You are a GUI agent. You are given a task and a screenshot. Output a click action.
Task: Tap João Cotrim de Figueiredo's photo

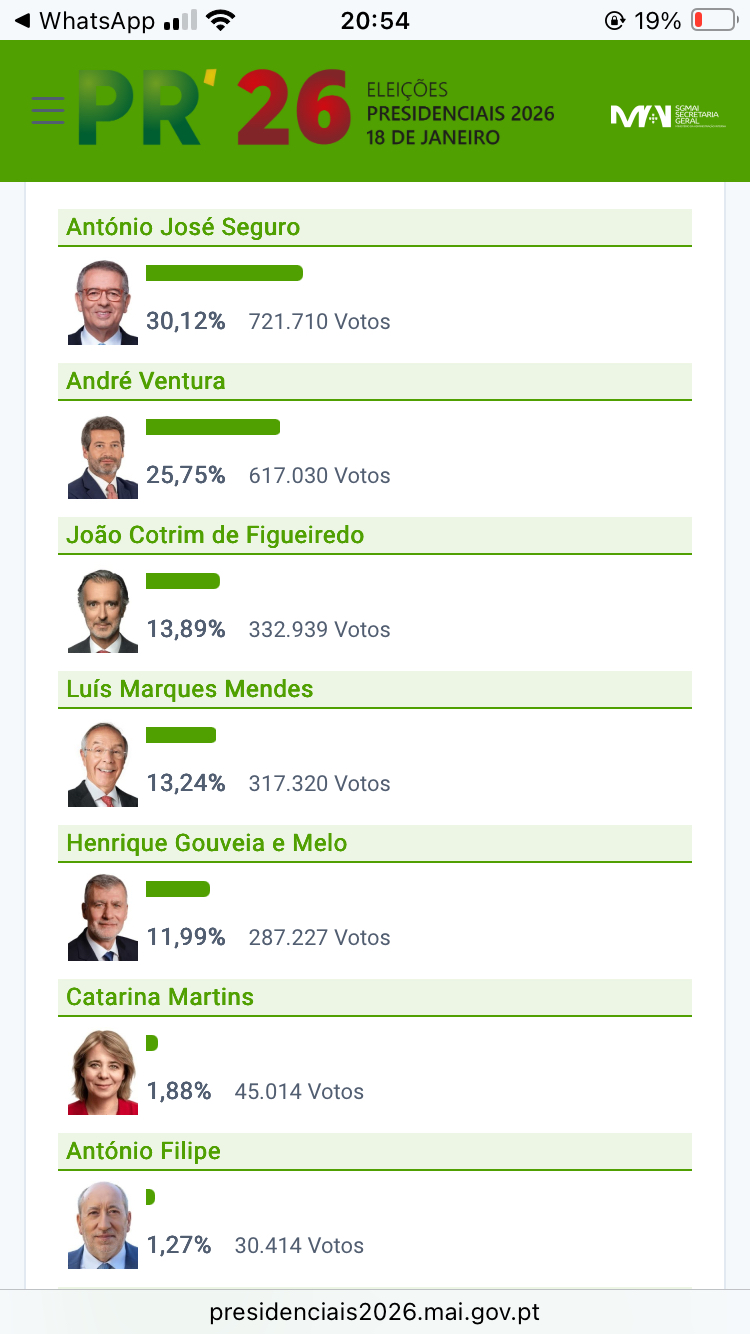pyautogui.click(x=103, y=611)
